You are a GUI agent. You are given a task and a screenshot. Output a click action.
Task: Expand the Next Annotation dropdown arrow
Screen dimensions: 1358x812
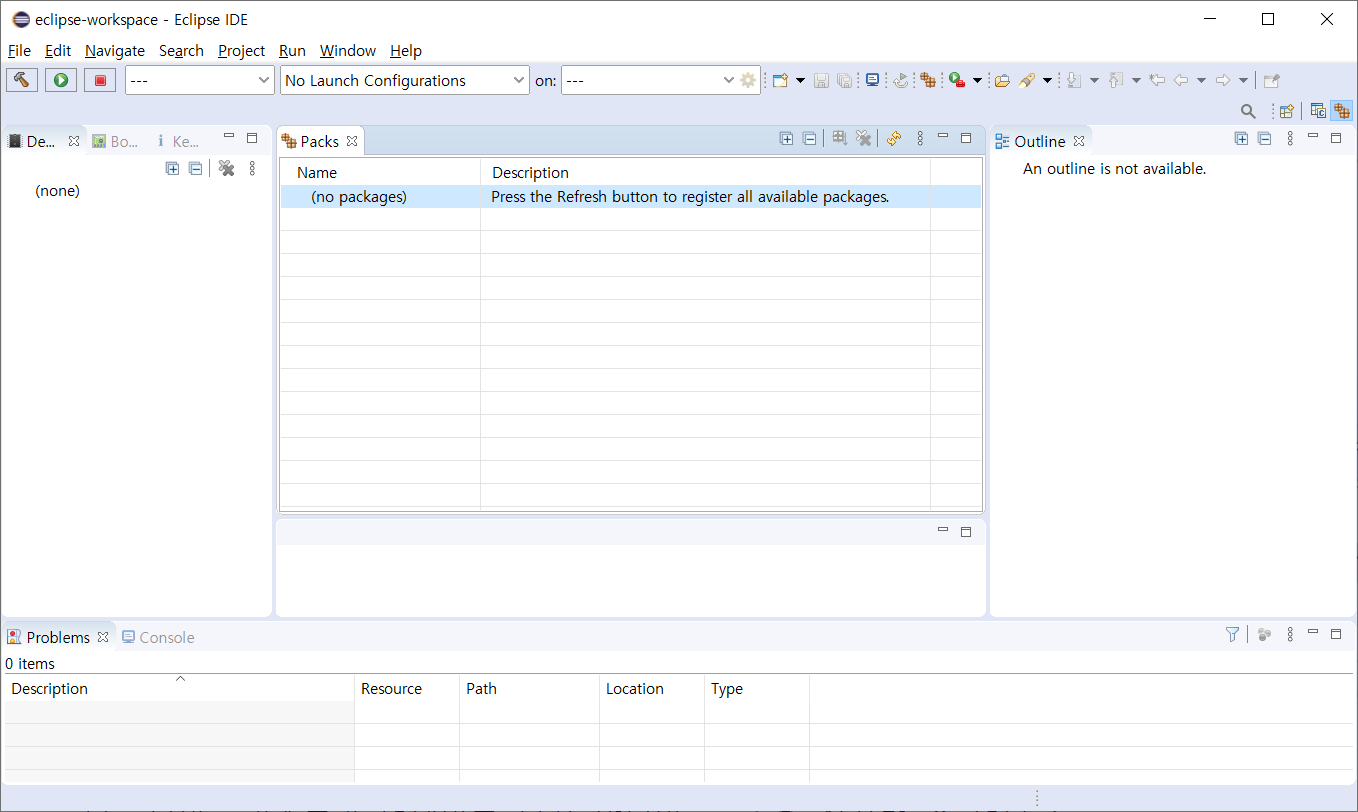pyautogui.click(x=1094, y=80)
